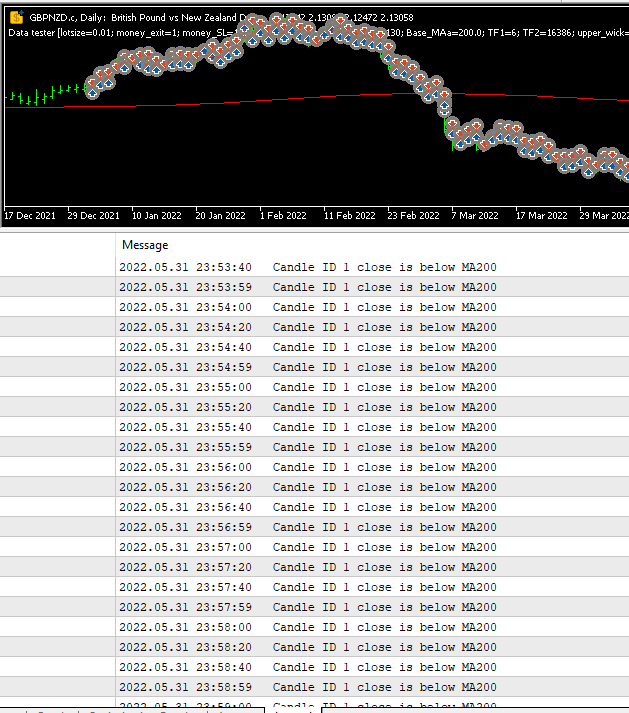Click the 17 Mar 2022 date label
Image resolution: width=629 pixels, height=713 pixels.
(x=541, y=216)
